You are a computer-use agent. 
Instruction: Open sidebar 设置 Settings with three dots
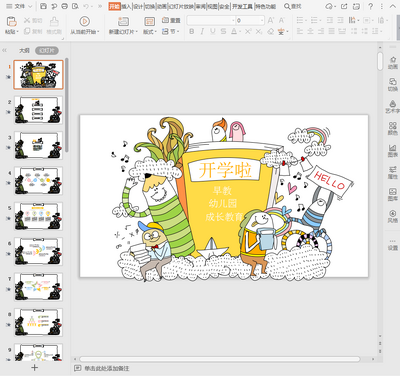[393, 244]
